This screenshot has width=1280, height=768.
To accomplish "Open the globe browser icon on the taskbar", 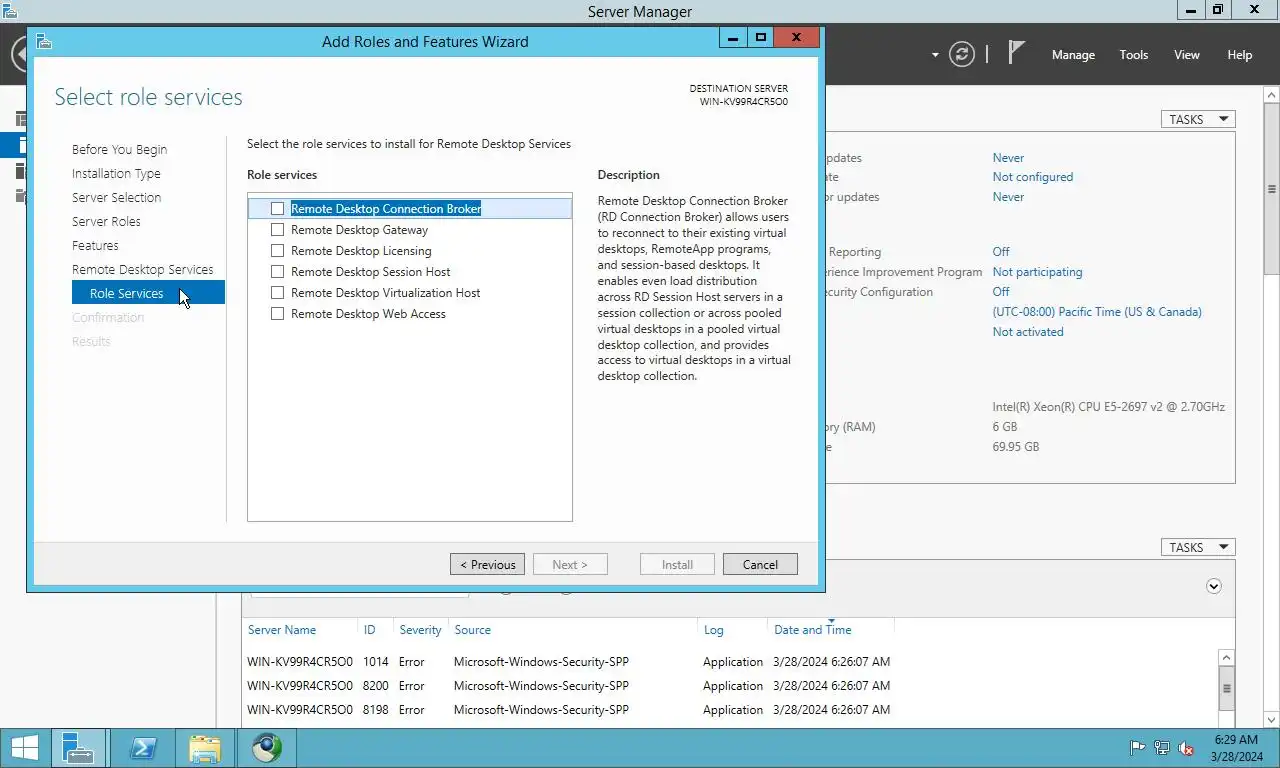I will click(267, 748).
